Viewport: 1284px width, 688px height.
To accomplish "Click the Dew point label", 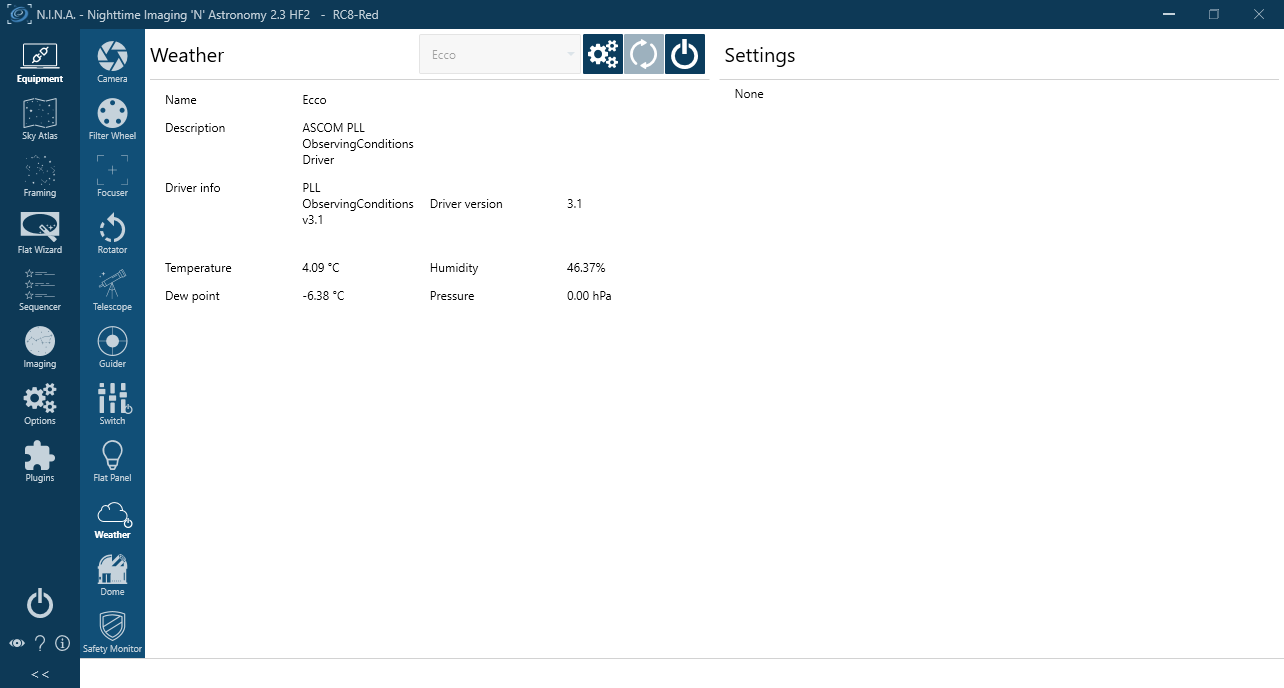I will click(192, 296).
